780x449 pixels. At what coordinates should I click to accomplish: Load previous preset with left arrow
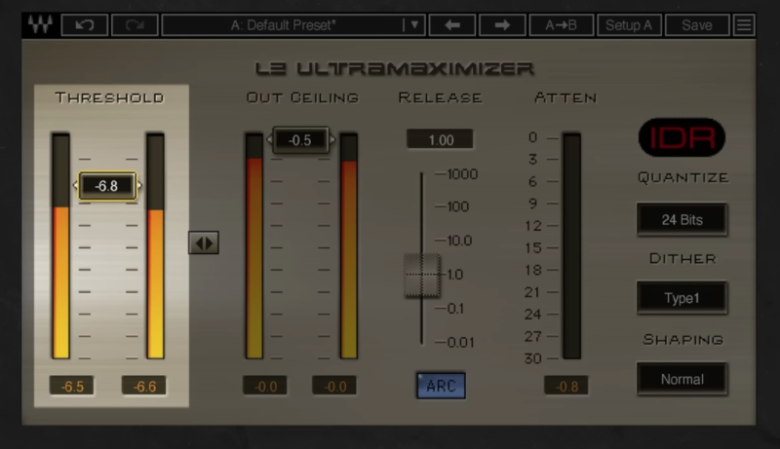click(452, 25)
